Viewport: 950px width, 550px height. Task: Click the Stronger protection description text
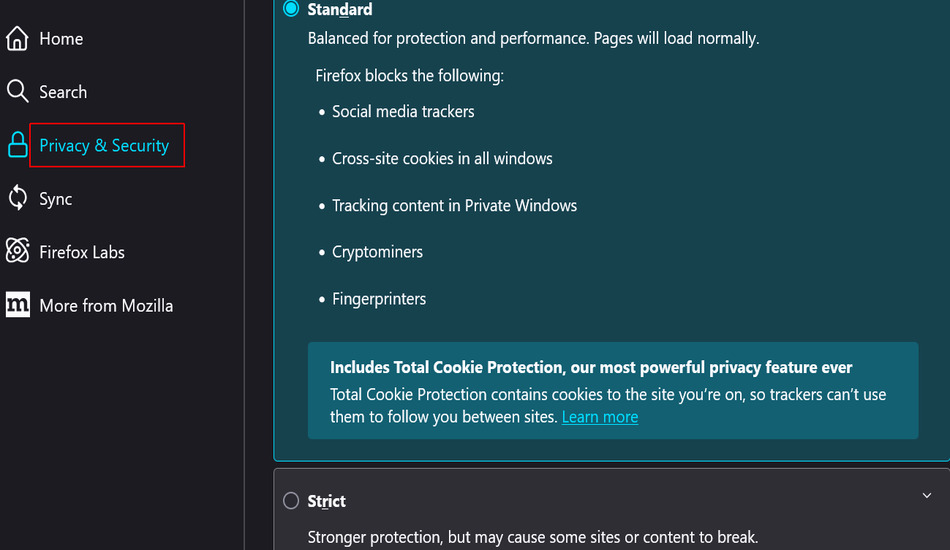coord(533,537)
